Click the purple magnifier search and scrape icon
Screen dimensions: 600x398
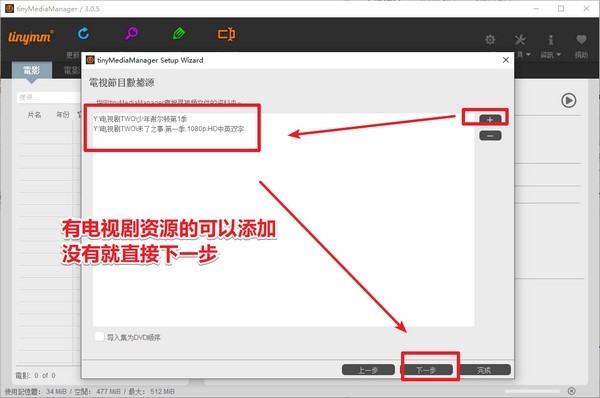tap(132, 34)
